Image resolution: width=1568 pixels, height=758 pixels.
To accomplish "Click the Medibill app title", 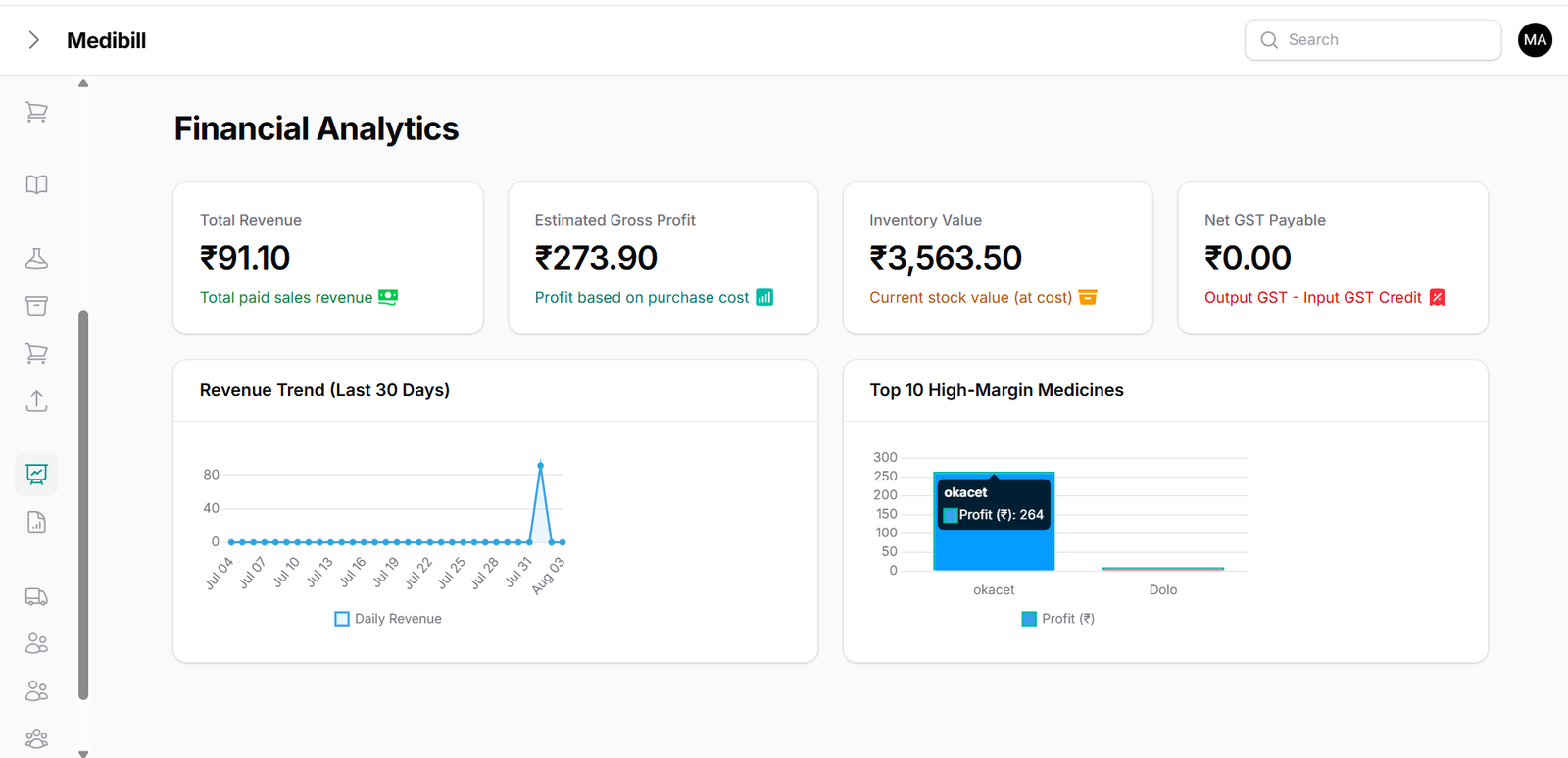I will [106, 40].
